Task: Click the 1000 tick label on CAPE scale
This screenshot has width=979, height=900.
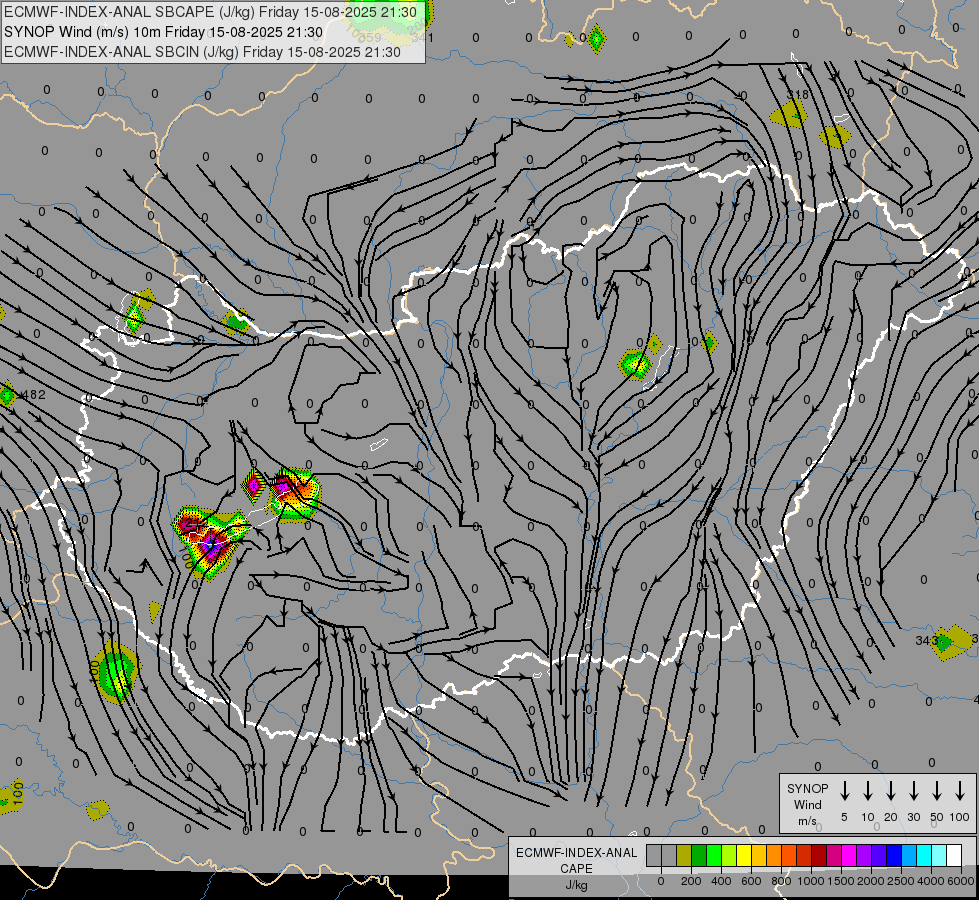Action: [810, 881]
